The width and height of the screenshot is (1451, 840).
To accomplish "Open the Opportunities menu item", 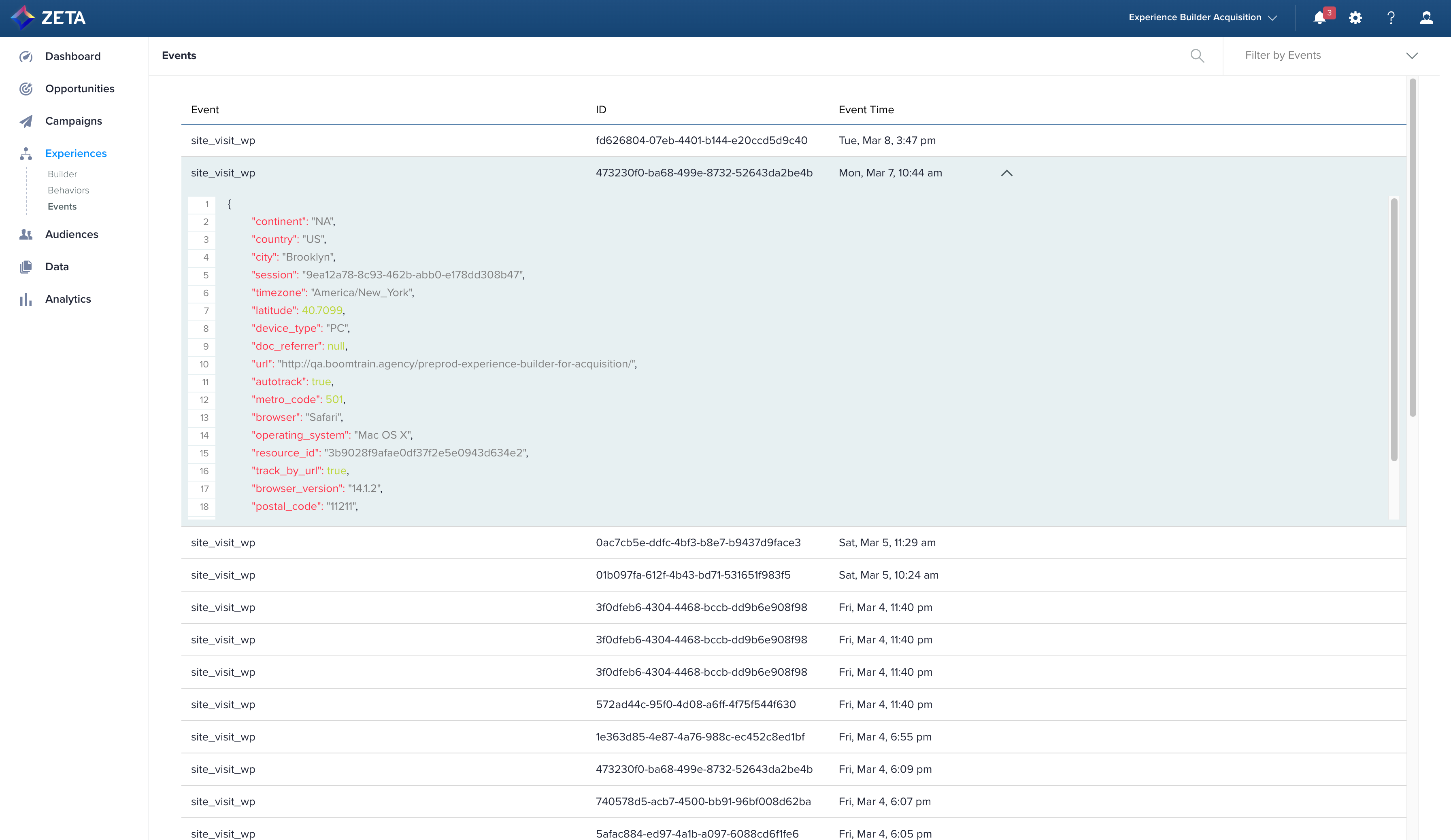I will point(79,89).
